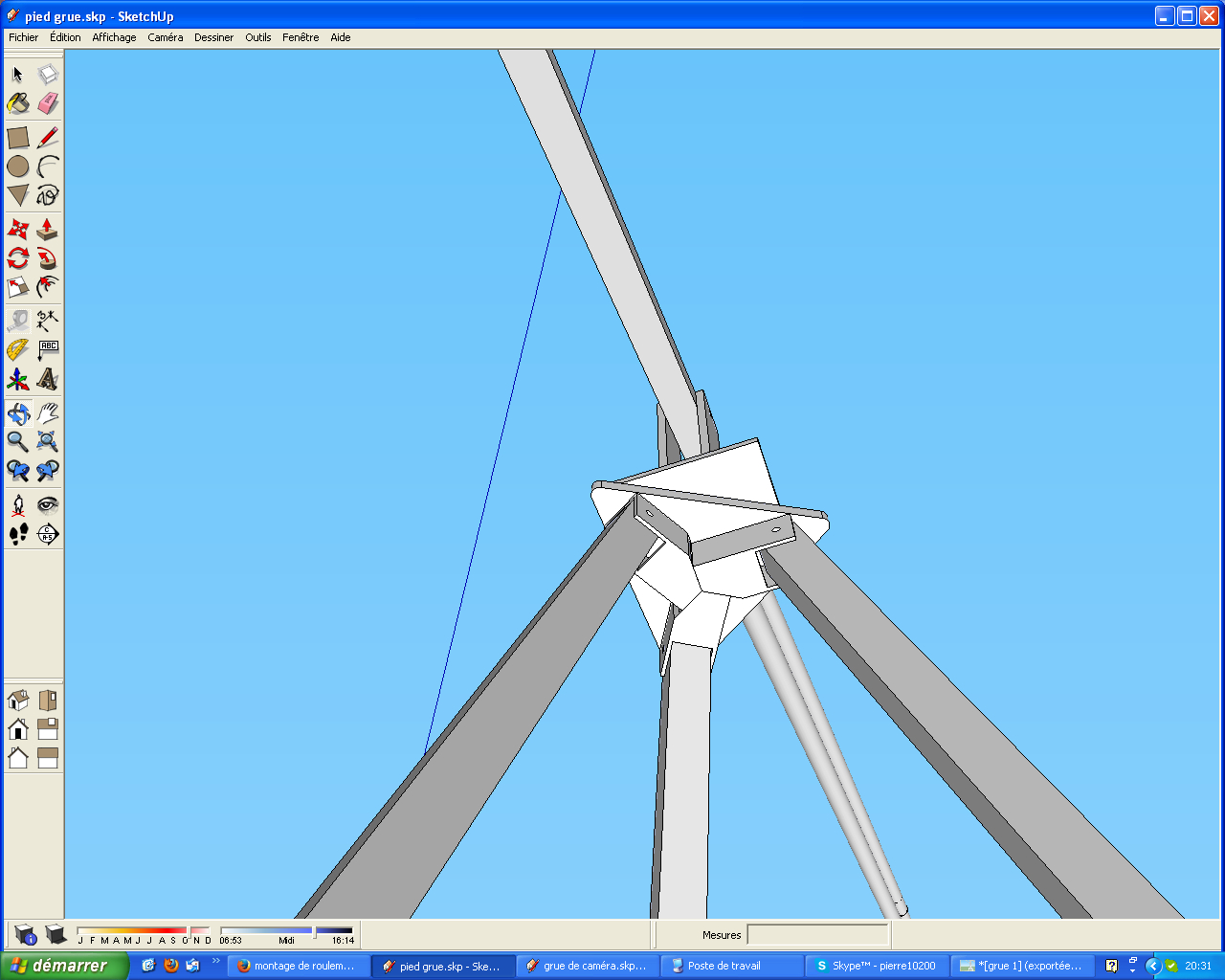The image size is (1225, 980).
Task: Select the ABC Text label tool
Action: 48,350
